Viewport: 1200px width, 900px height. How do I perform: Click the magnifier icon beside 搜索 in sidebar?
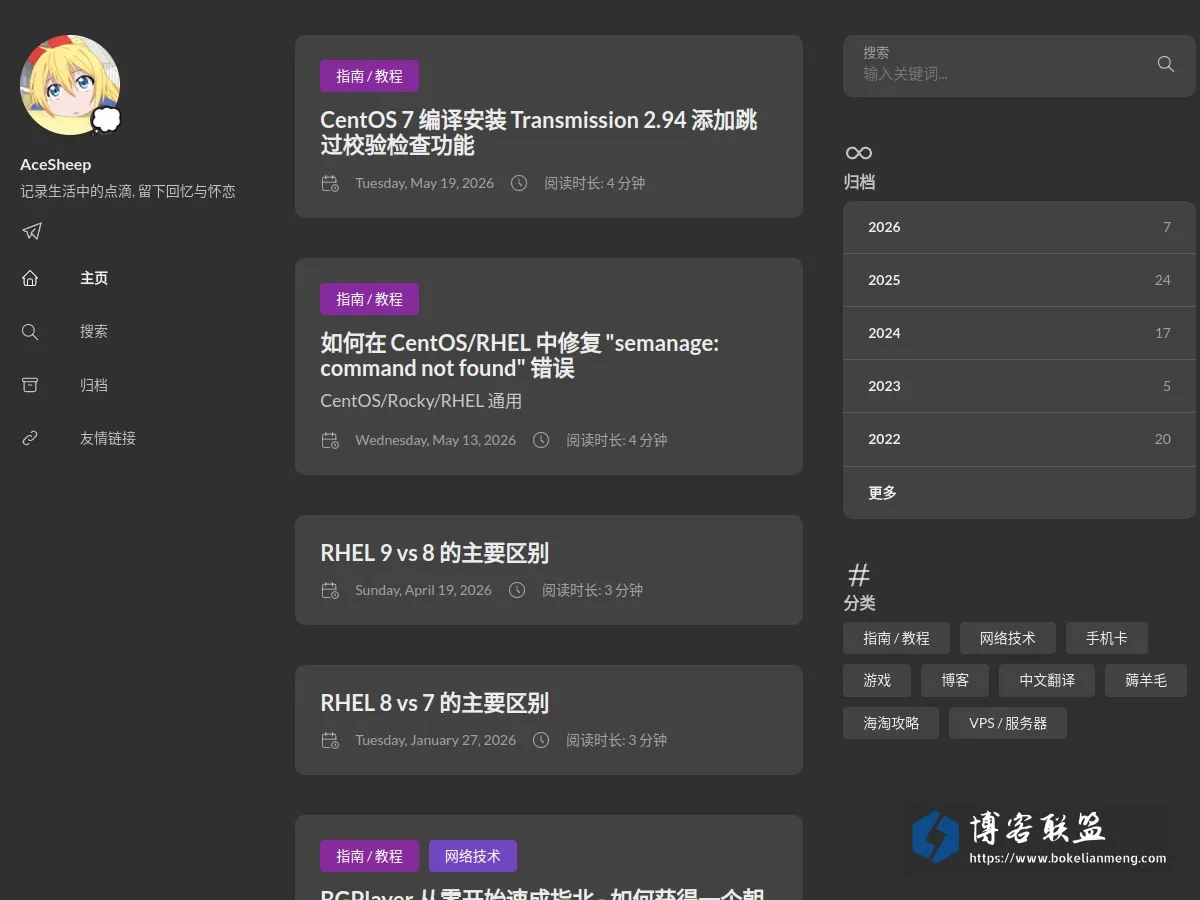pos(30,331)
